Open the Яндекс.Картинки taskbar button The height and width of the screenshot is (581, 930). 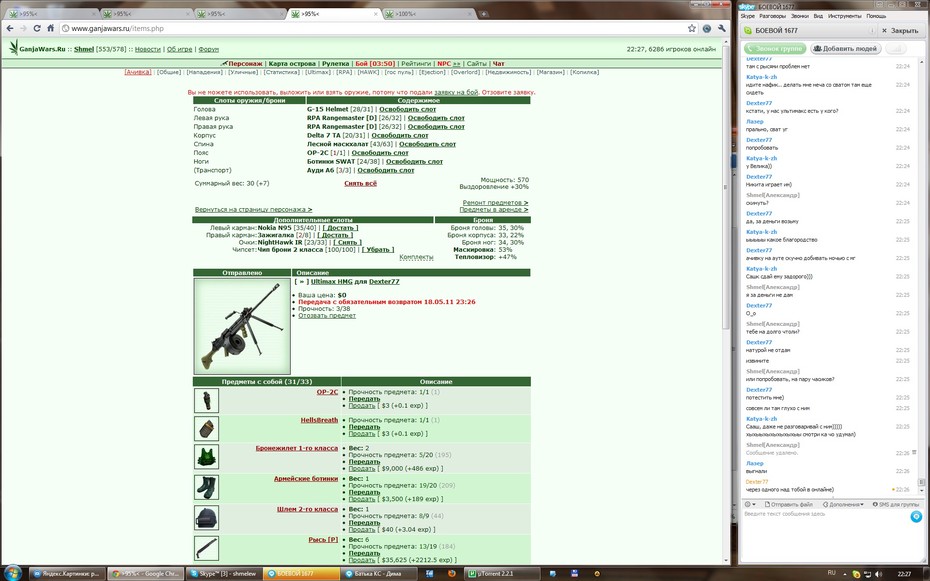click(67, 573)
